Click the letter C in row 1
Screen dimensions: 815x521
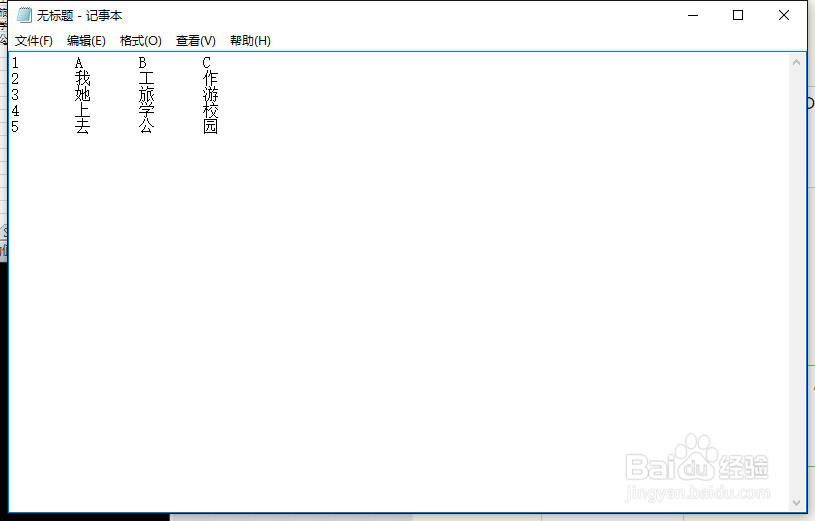click(206, 63)
